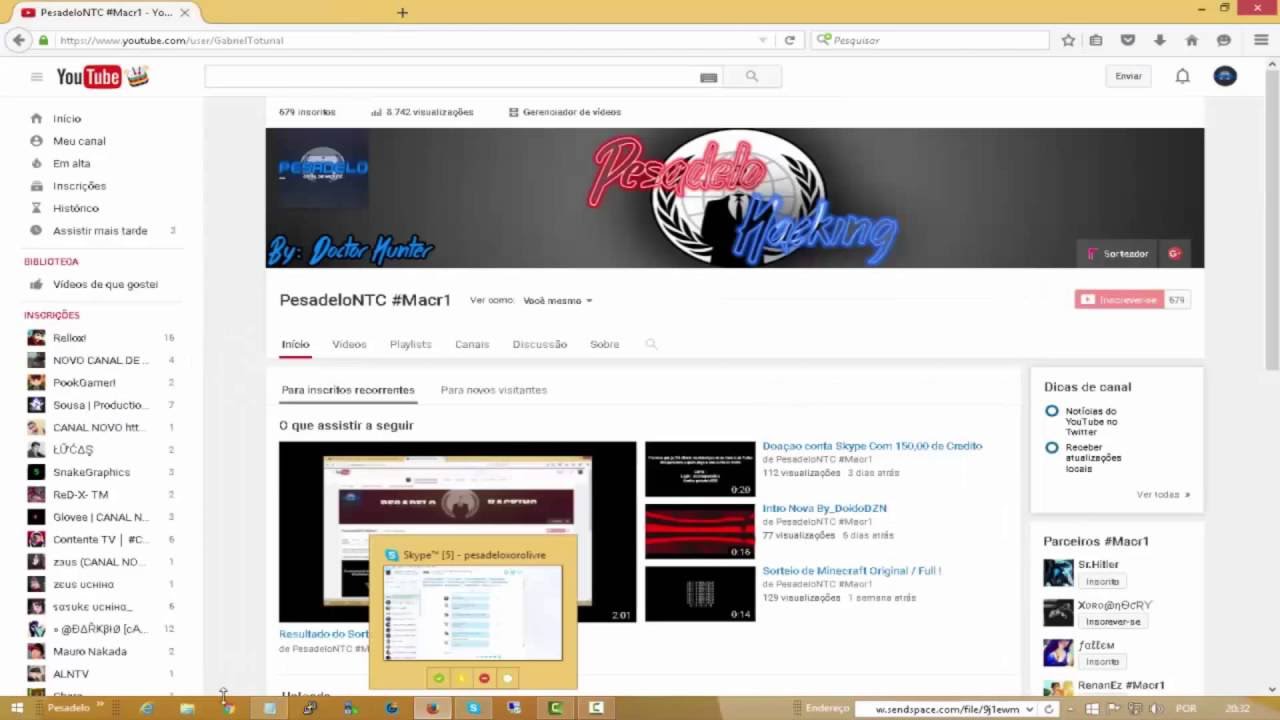The height and width of the screenshot is (720, 1280).
Task: Open File Explorer from the taskbar
Action: (x=187, y=708)
